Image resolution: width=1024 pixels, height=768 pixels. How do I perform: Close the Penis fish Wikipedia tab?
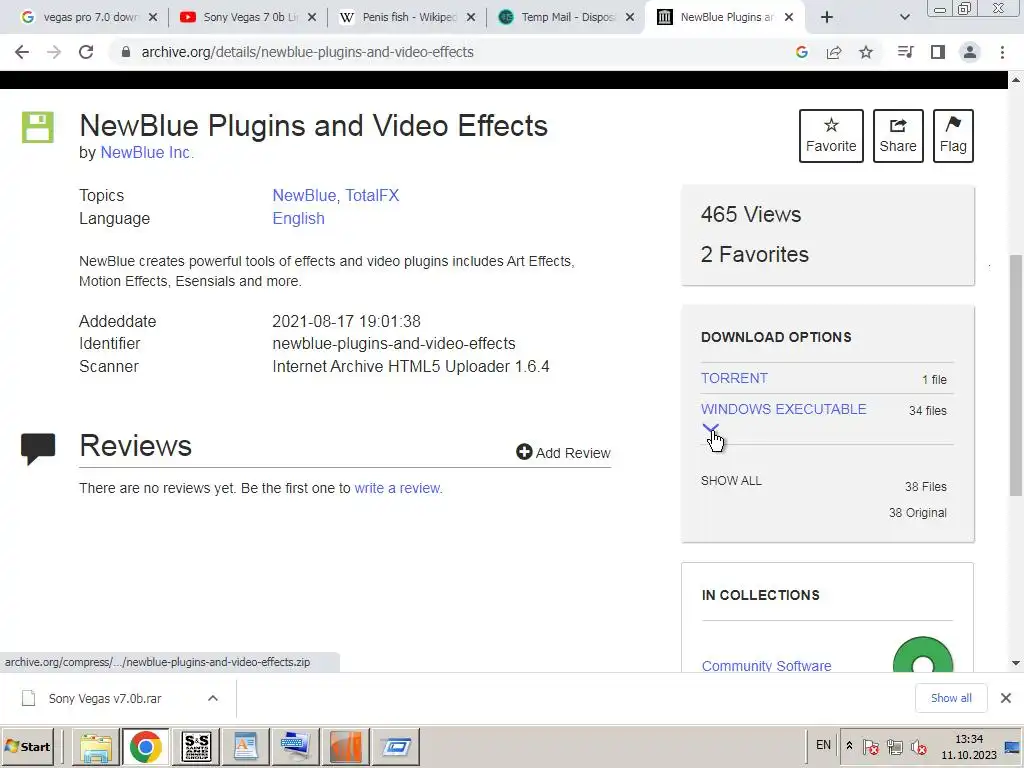[x=471, y=17]
